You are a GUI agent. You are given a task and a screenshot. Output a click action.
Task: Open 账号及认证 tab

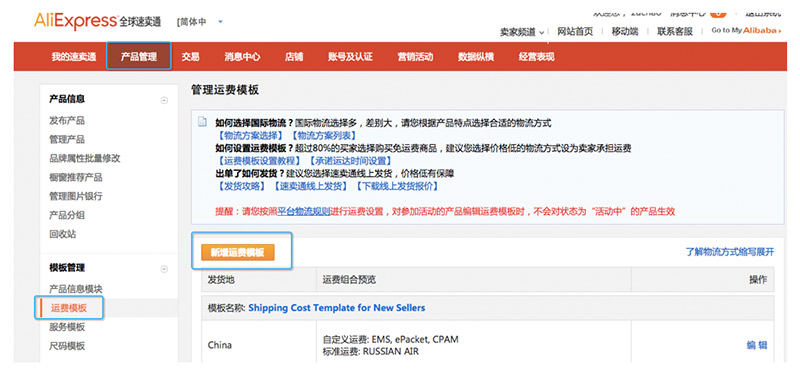(x=350, y=57)
